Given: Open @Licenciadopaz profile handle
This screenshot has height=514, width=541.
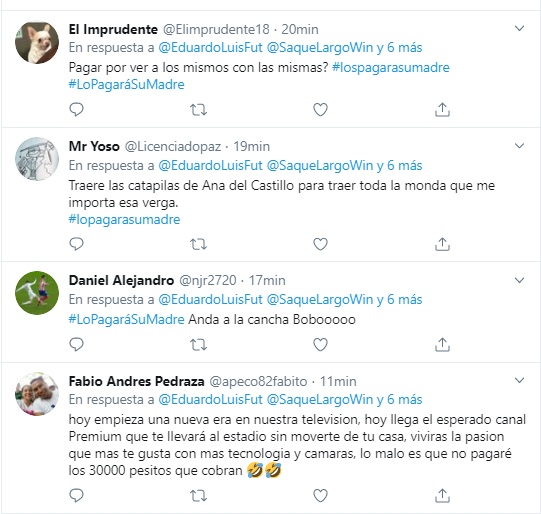Looking at the screenshot, I should (x=173, y=147).
